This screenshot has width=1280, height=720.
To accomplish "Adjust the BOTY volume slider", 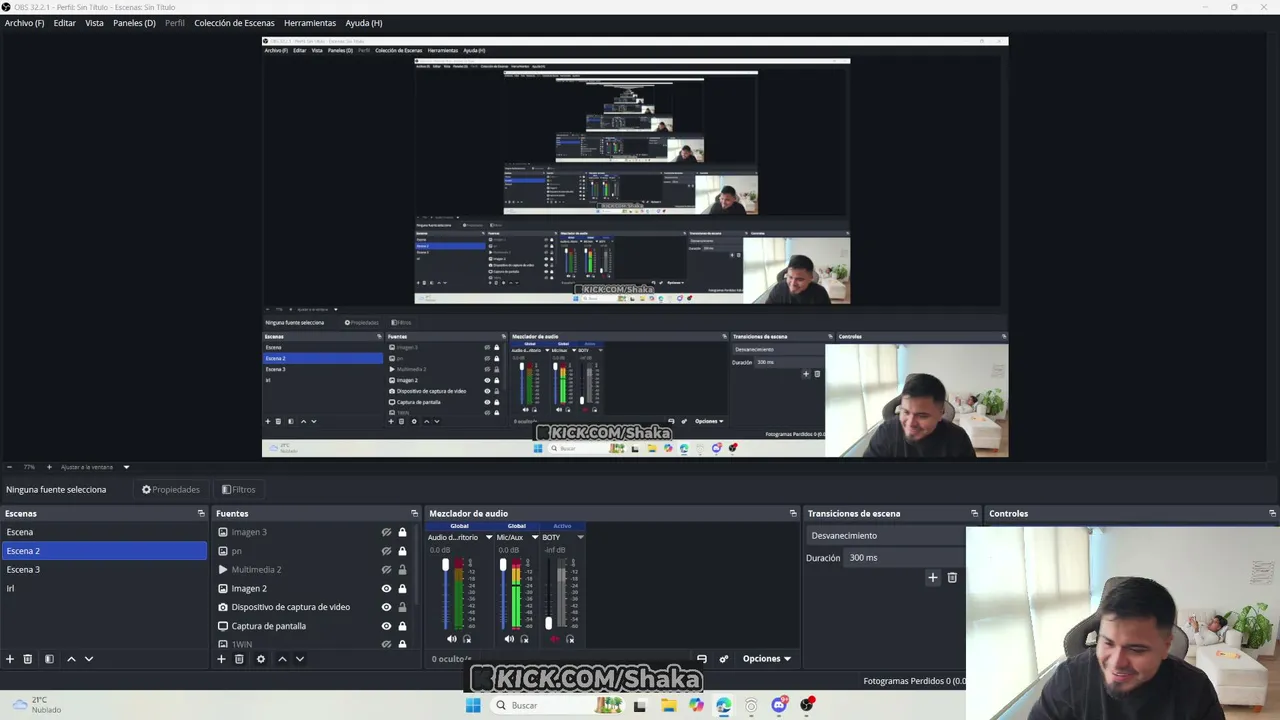I will 548,623.
